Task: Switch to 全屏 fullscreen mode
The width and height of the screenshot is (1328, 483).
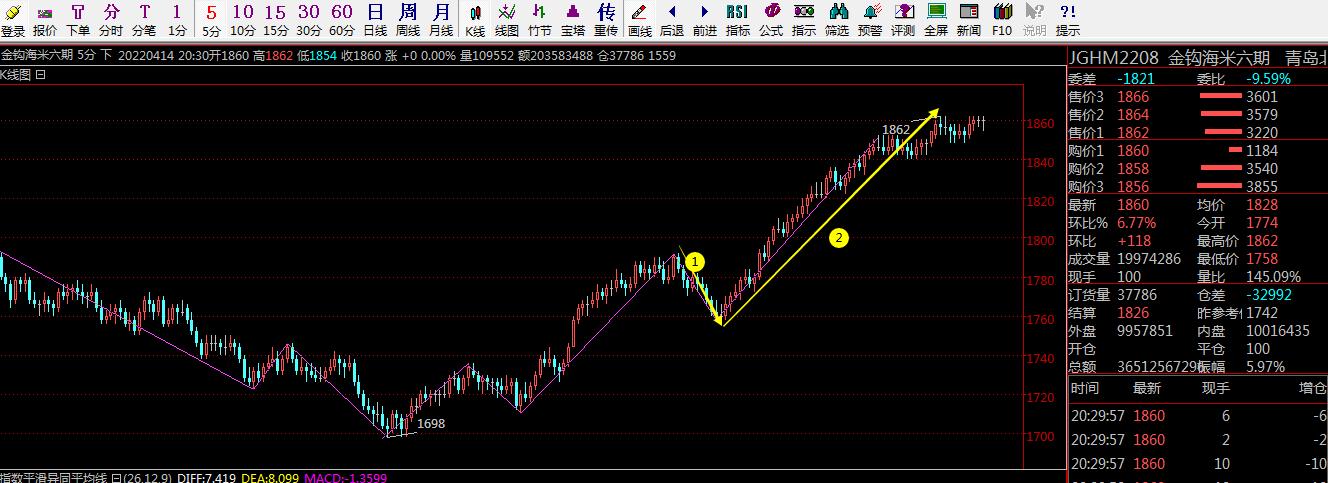Action: coord(936,19)
